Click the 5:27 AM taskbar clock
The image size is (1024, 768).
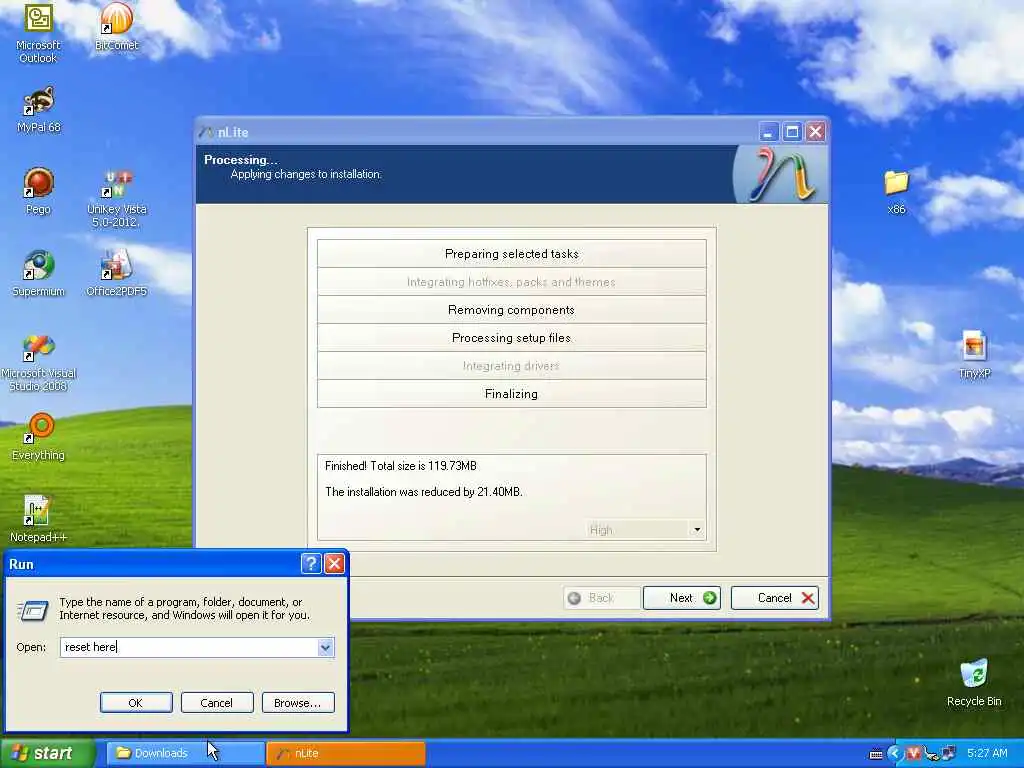point(987,754)
